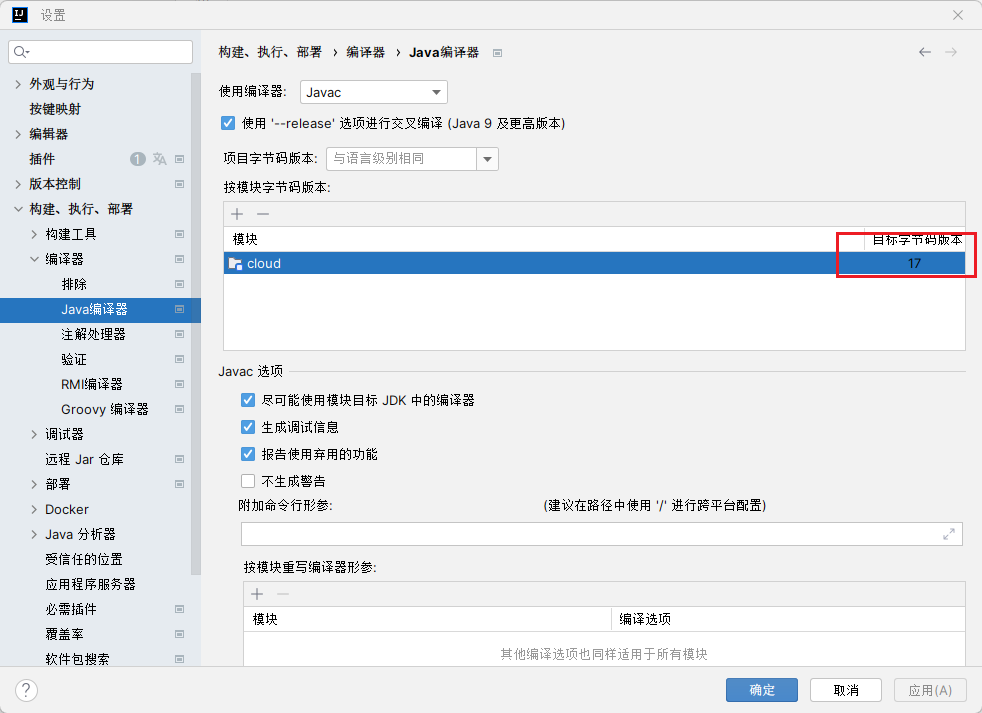
Task: Select Docker in settings tree
Action: point(67,509)
